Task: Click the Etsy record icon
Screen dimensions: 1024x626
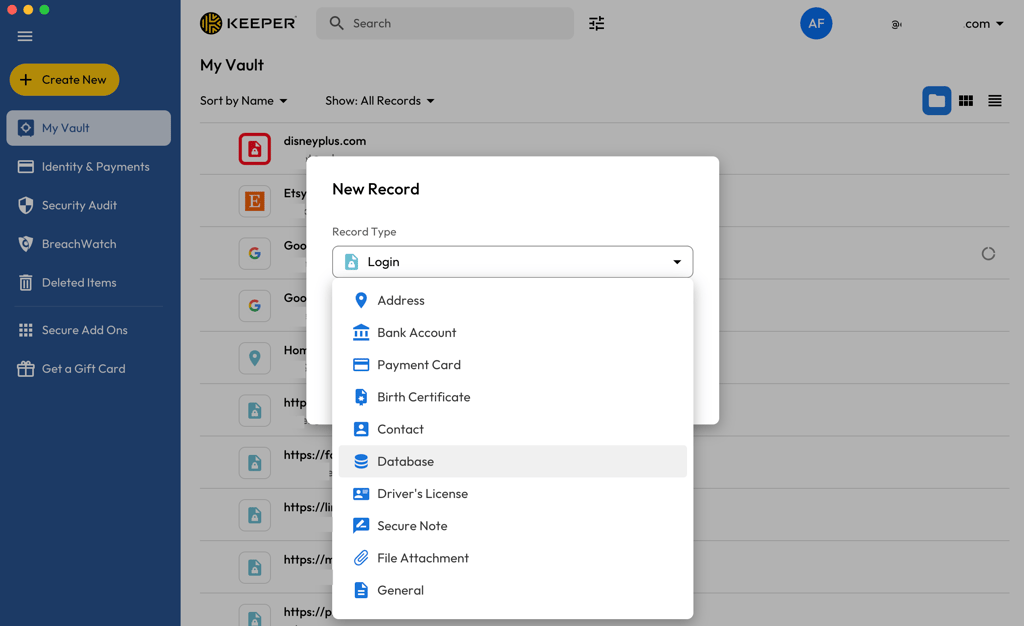Action: 255,201
